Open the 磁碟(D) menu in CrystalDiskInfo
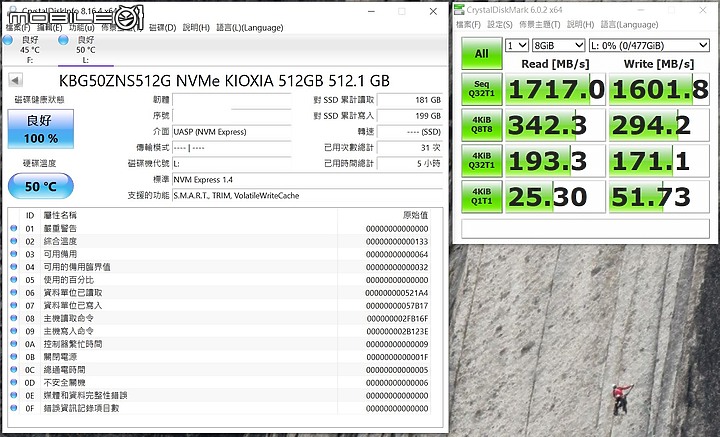The height and width of the screenshot is (437, 720). [163, 28]
